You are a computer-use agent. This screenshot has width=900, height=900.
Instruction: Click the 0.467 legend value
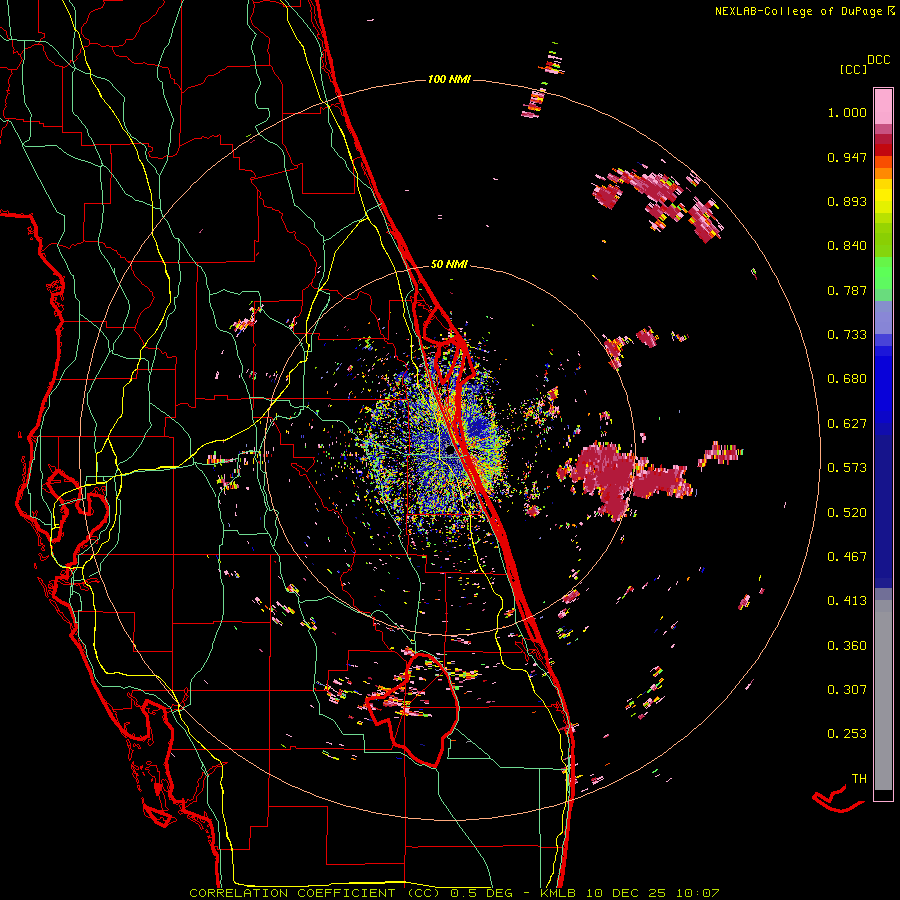(x=847, y=556)
